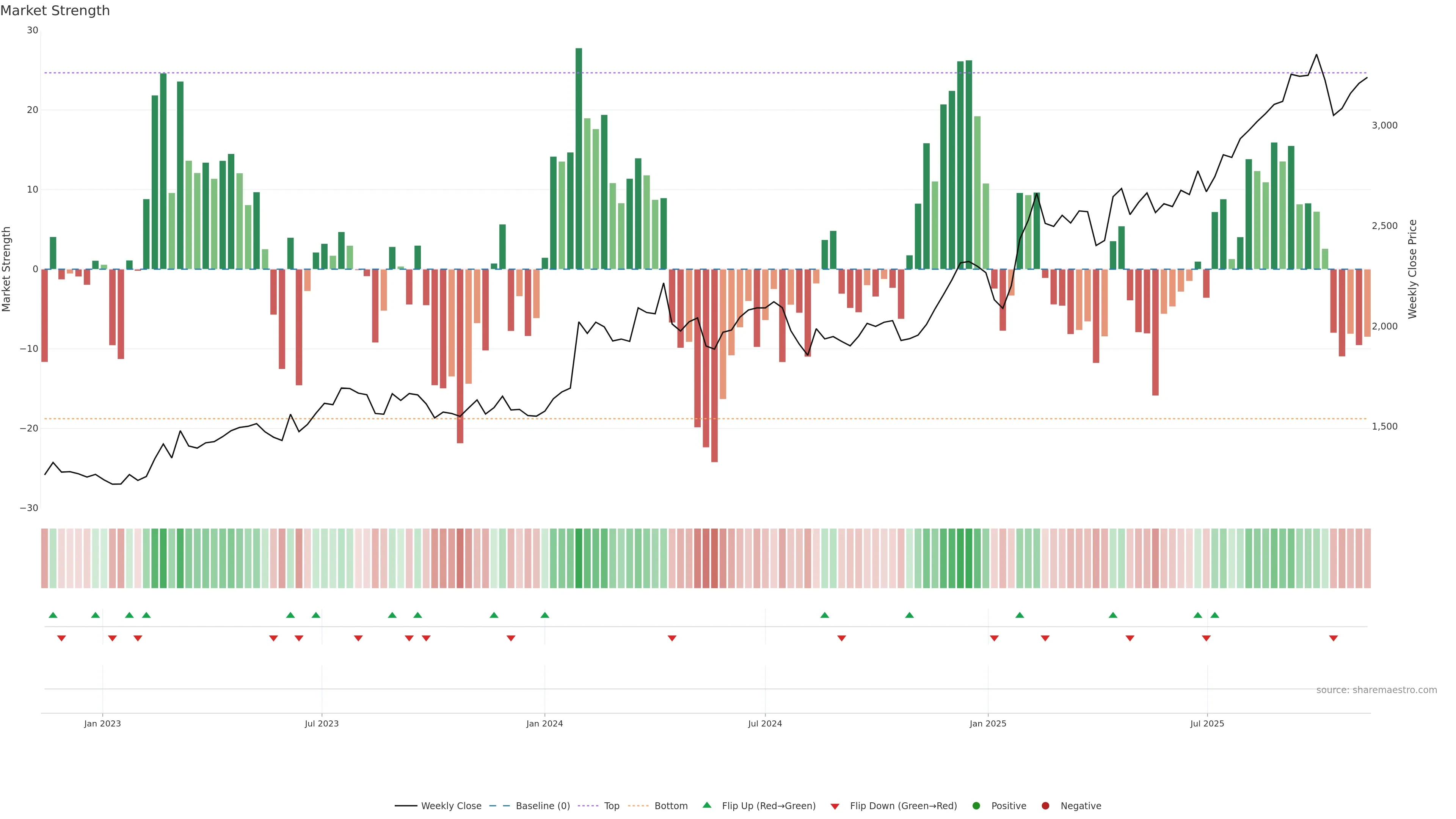The width and height of the screenshot is (1456, 819).
Task: Click flip-up marker nearest Jan 2024
Action: pyautogui.click(x=545, y=615)
